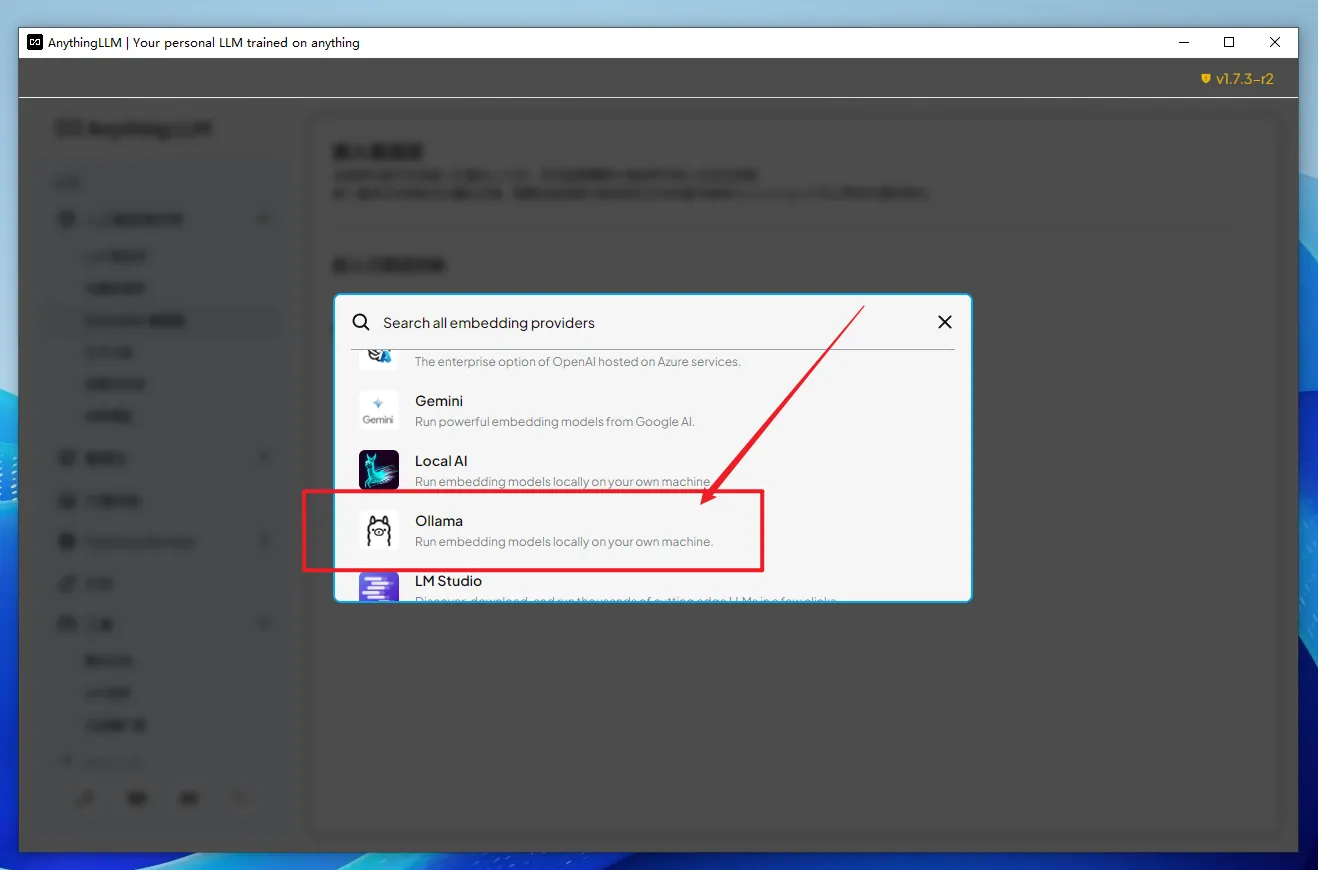Click "The enterprise option of OpenAI hosted on Azure services."
Viewport: 1318px width, 870px height.
coord(578,362)
